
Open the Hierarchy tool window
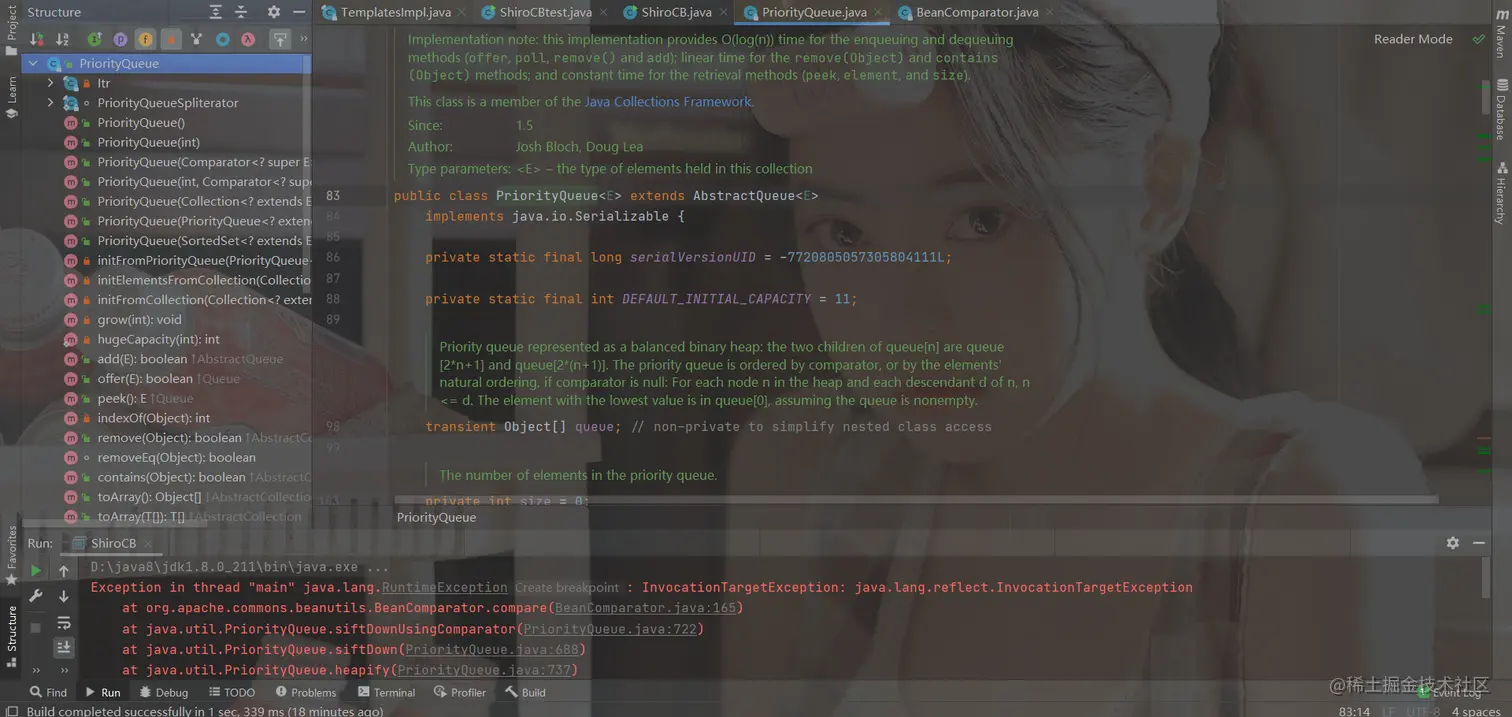1500,193
